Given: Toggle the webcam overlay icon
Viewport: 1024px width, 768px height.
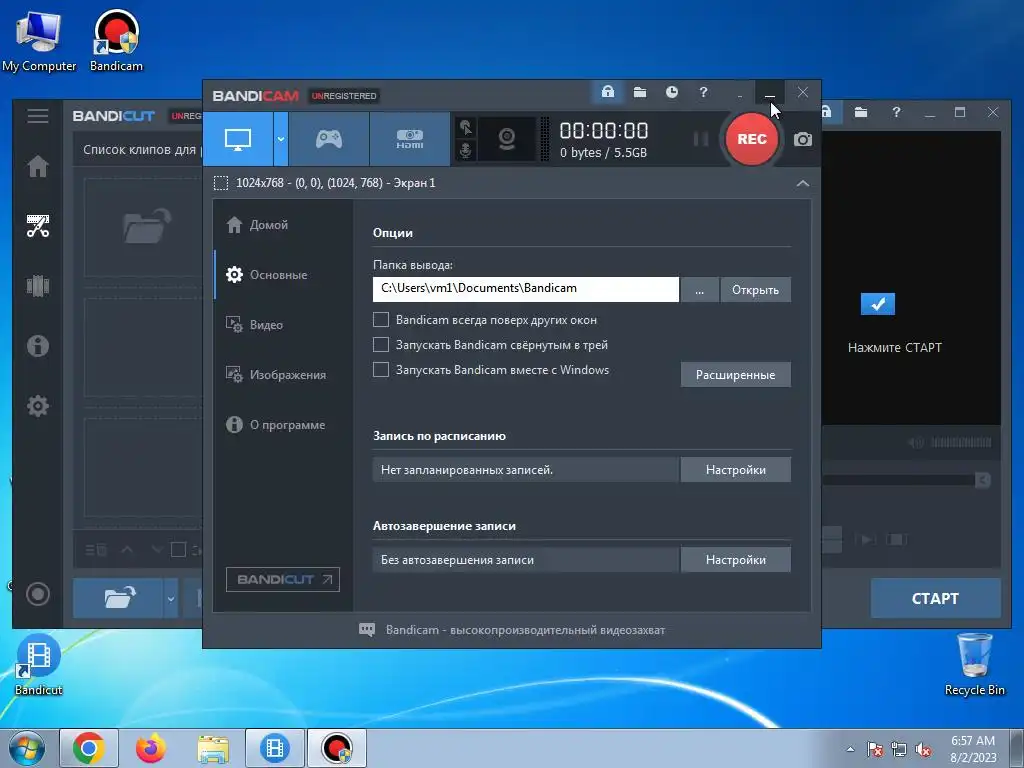Looking at the screenshot, I should (x=507, y=139).
